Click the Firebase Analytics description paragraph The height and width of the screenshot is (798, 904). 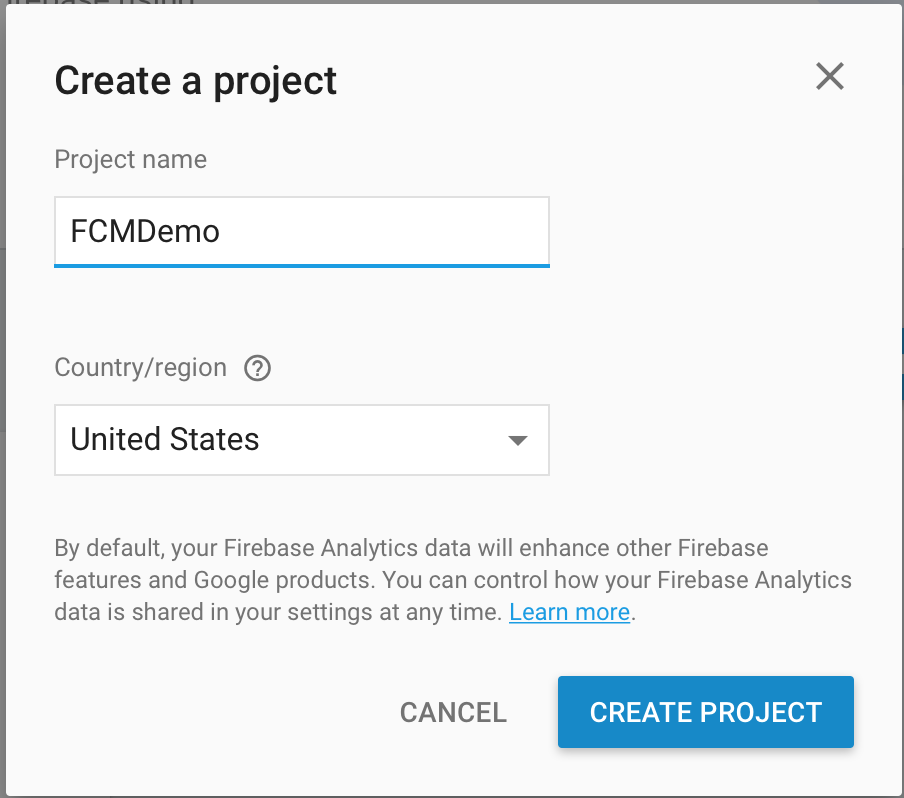(x=453, y=580)
